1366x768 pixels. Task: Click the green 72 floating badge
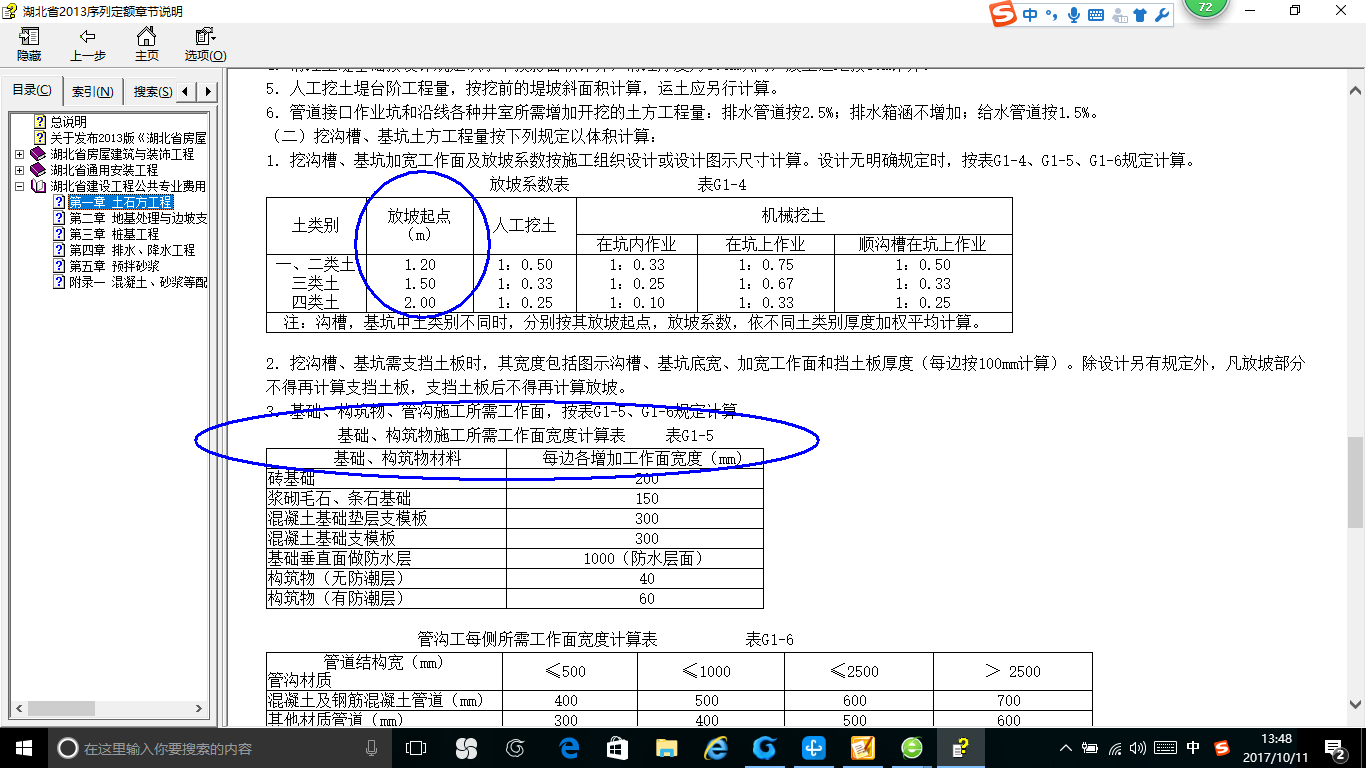pyautogui.click(x=1205, y=7)
